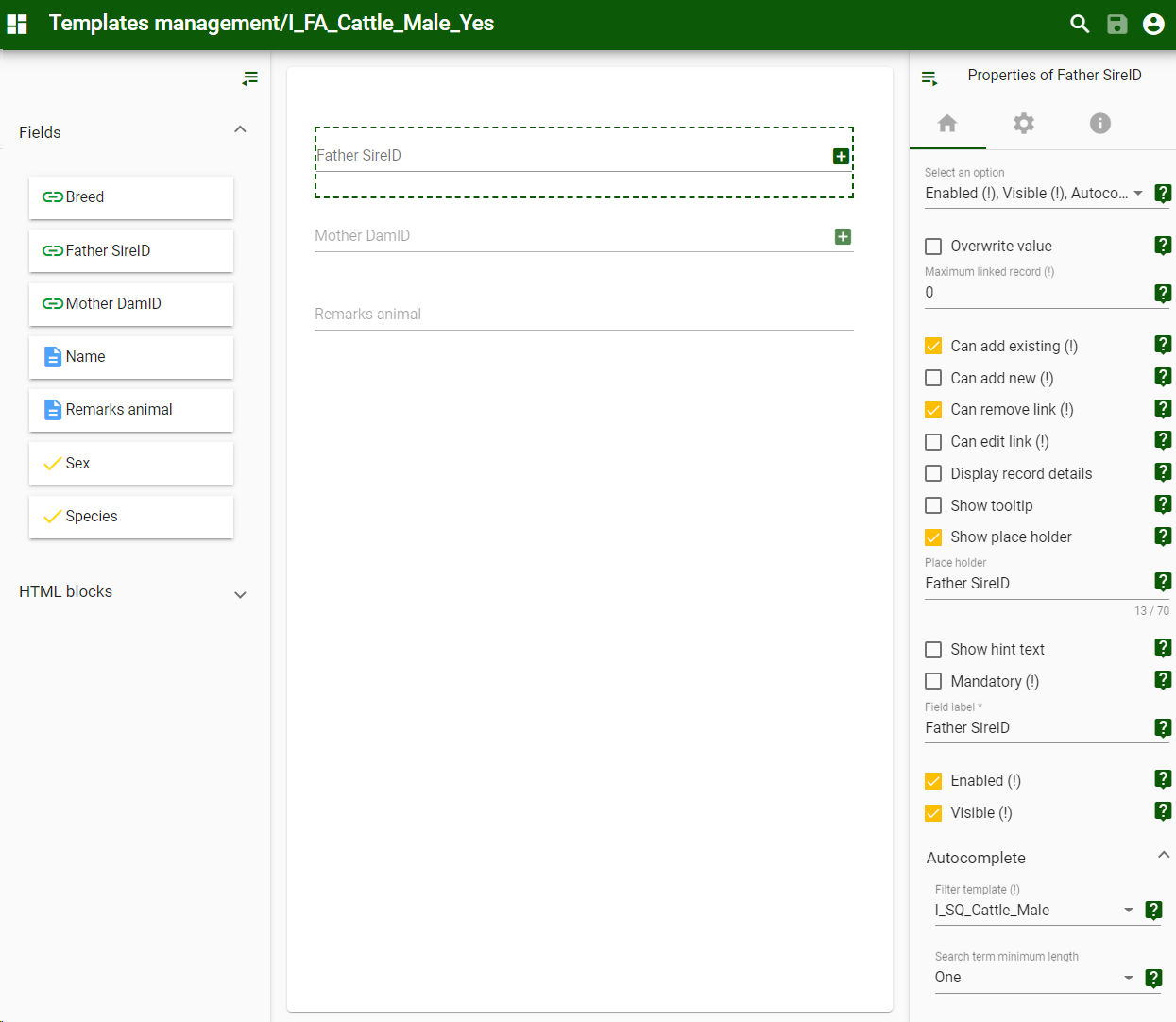Toggle the Mandatory checkbox
Viewport: 1176px width, 1022px height.
pos(933,681)
